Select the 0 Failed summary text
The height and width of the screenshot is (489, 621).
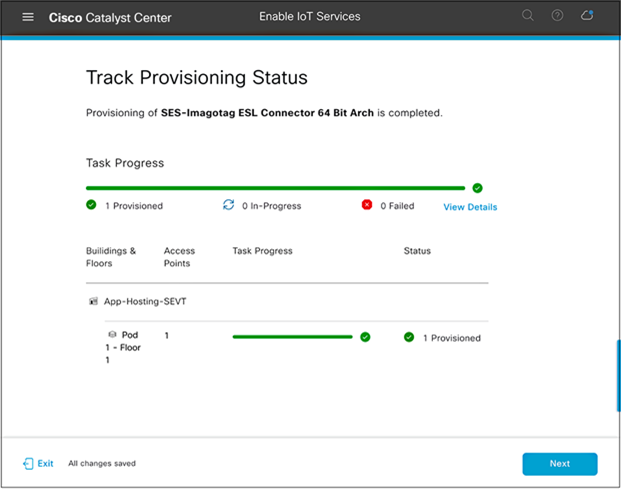[397, 206]
